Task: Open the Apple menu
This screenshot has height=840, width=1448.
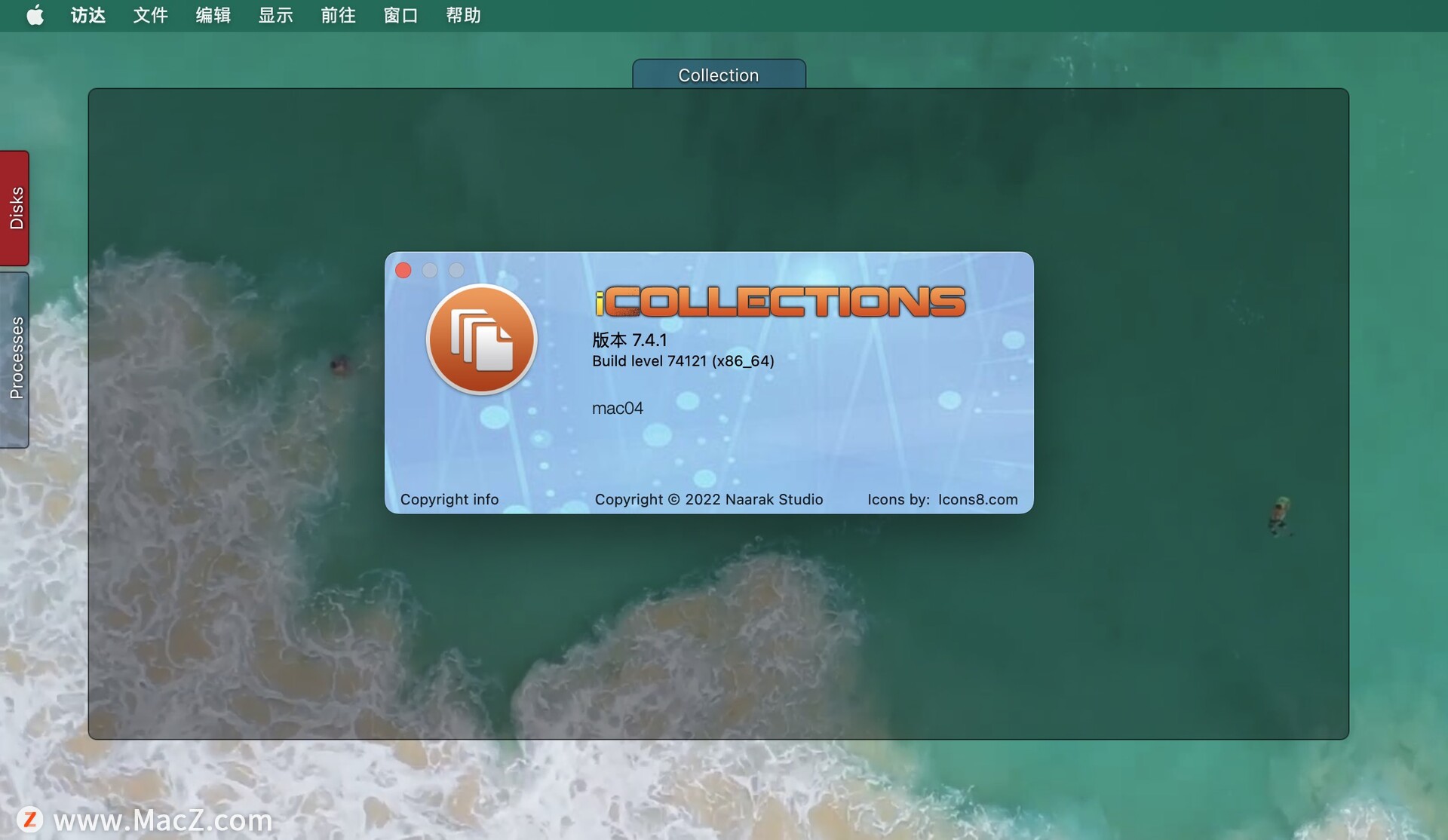Action: 35,15
